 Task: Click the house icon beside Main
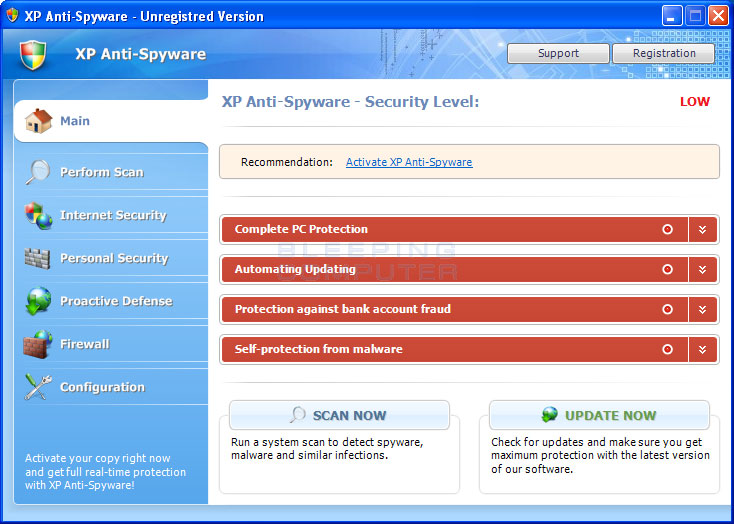[39, 121]
